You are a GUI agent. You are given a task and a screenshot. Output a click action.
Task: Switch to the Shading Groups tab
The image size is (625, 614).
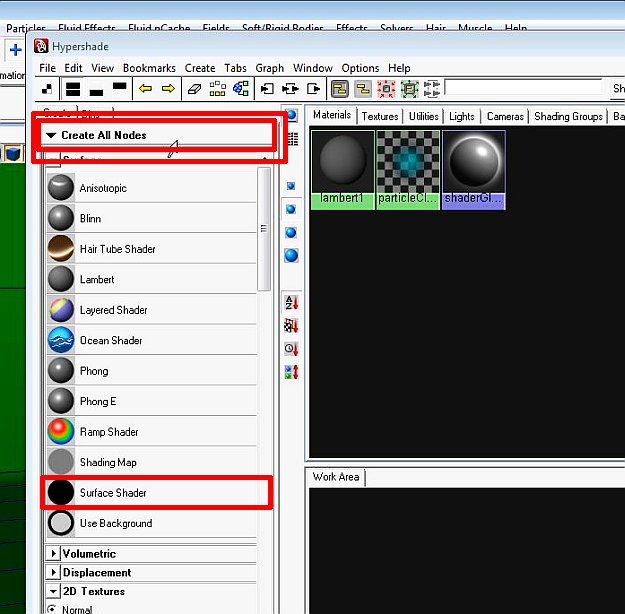click(x=568, y=116)
